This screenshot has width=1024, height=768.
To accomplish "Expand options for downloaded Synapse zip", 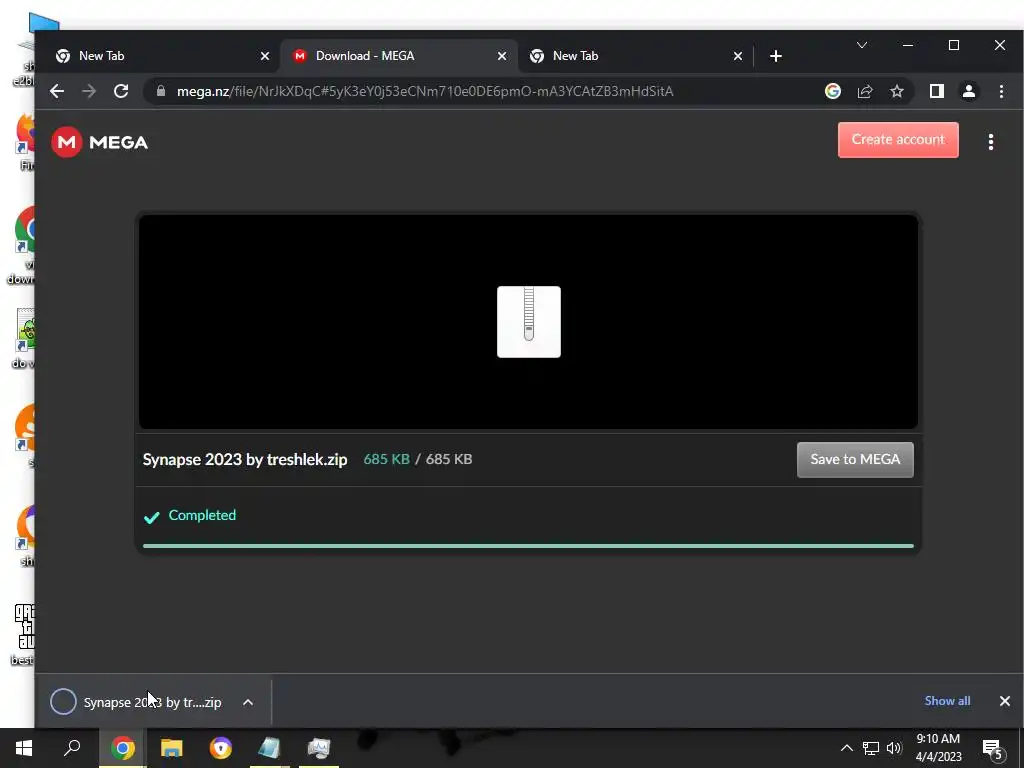I will [x=248, y=702].
